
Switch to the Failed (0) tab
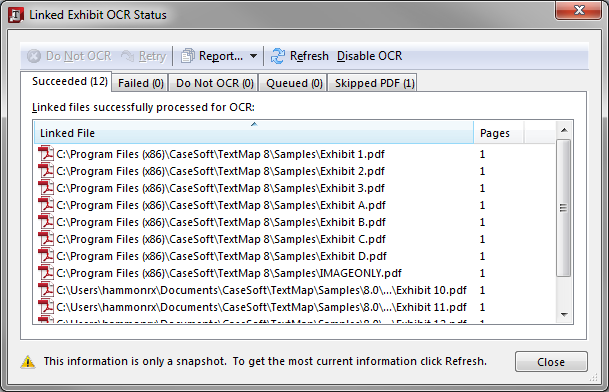(140, 83)
